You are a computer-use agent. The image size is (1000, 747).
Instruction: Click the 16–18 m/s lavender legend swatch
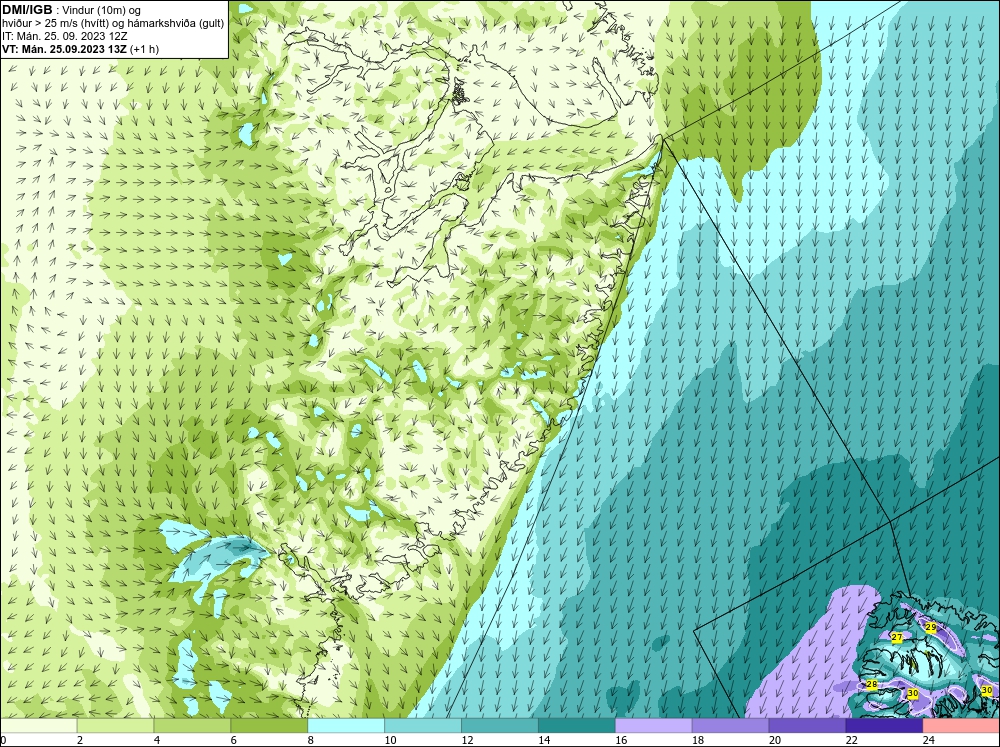point(653,726)
